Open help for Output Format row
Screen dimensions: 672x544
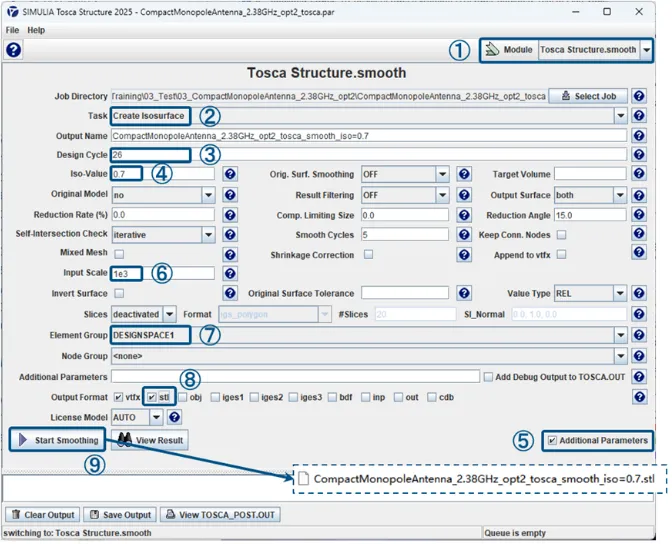coord(639,397)
